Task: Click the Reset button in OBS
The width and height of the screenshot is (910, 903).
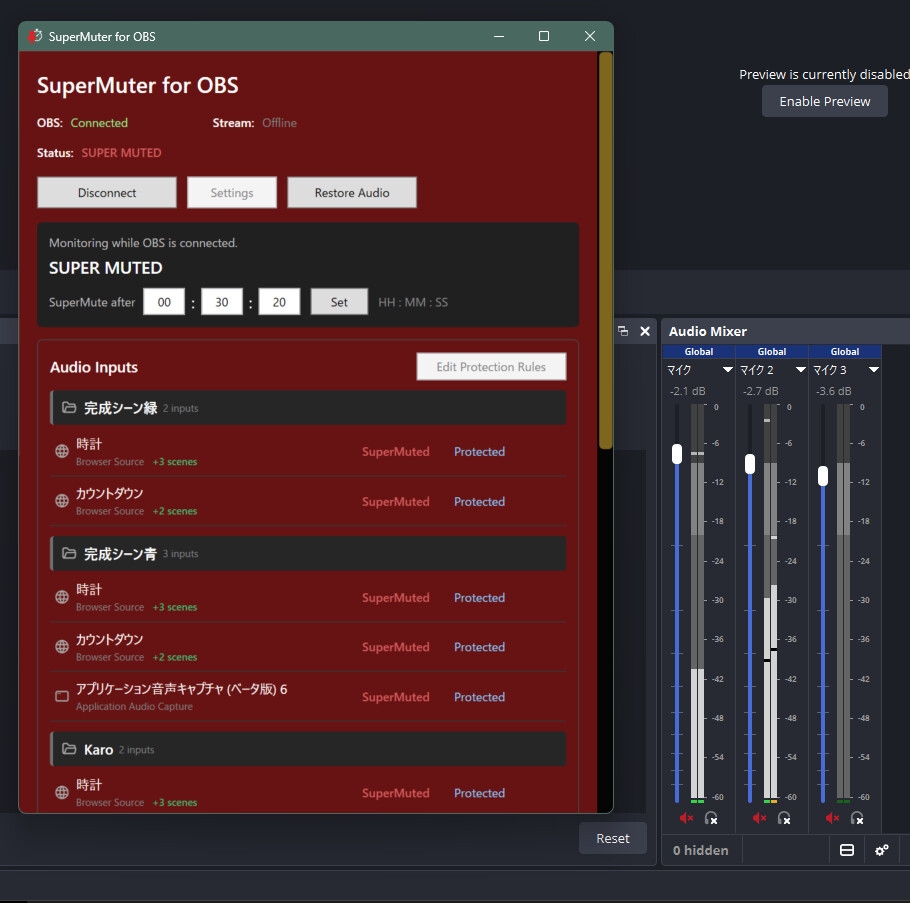Action: coord(613,839)
